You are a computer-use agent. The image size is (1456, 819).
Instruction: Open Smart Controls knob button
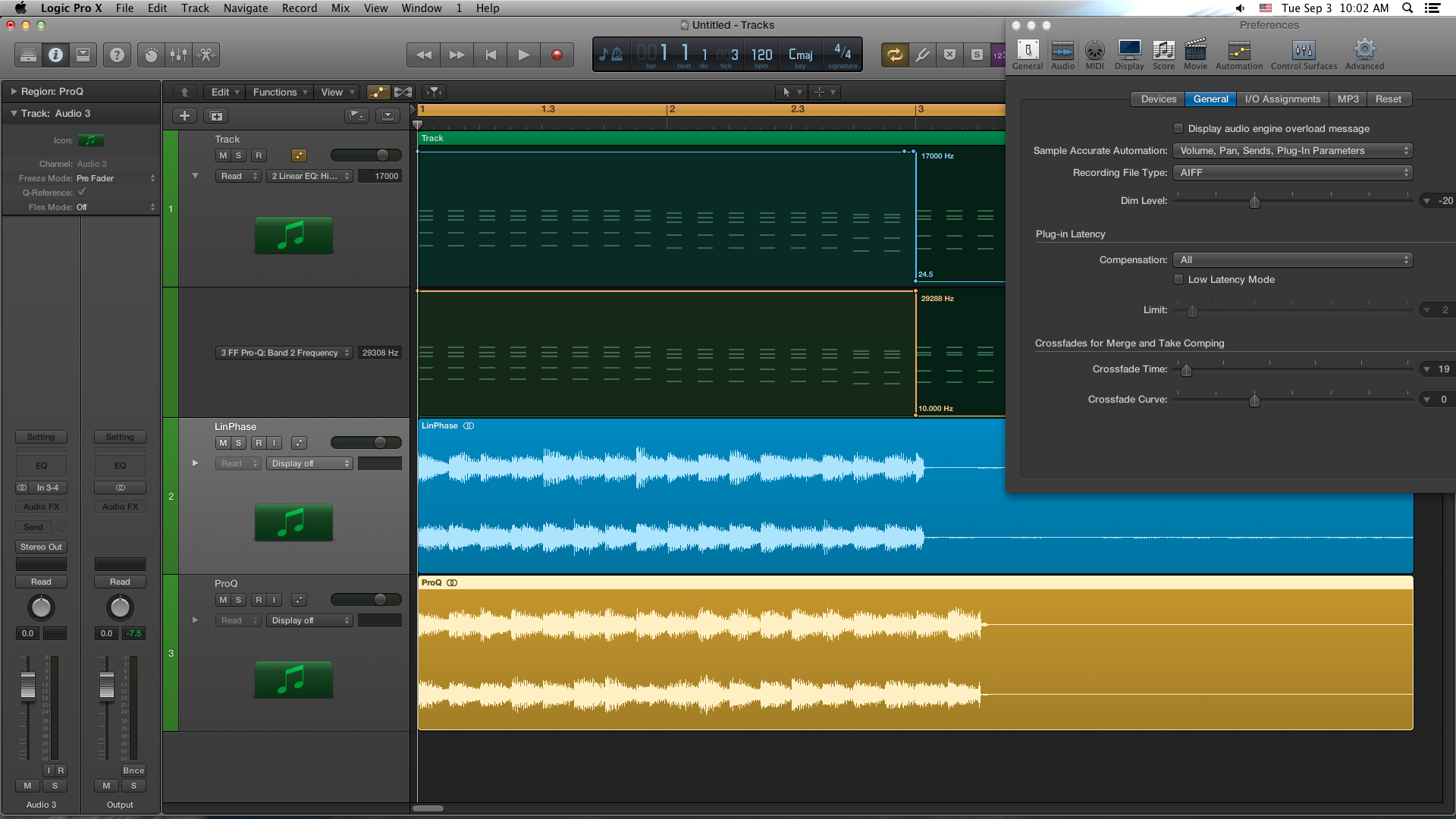(x=151, y=55)
